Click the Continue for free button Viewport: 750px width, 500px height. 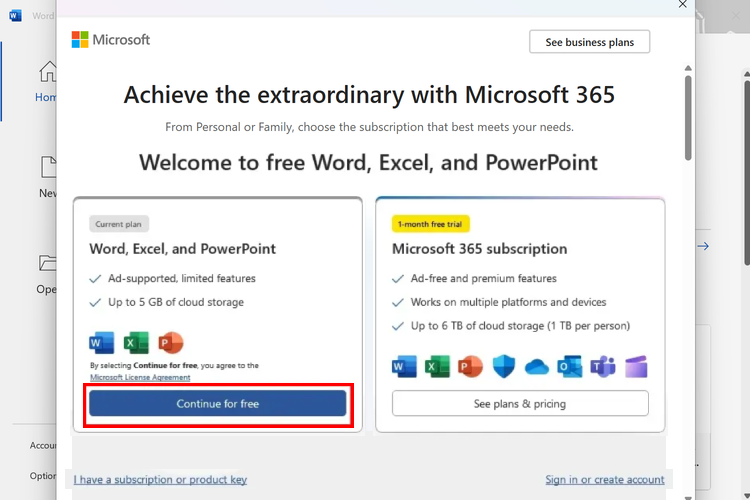218,403
